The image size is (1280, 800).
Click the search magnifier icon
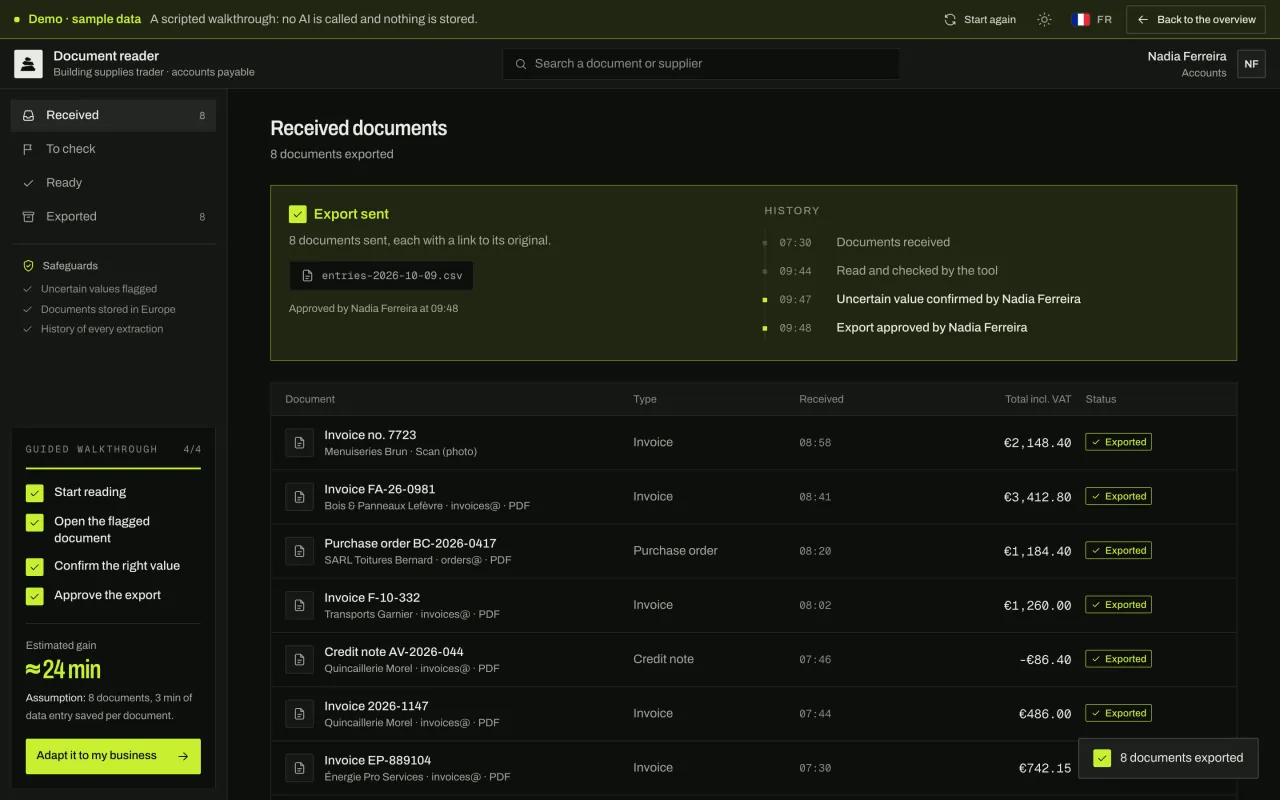[x=521, y=64]
